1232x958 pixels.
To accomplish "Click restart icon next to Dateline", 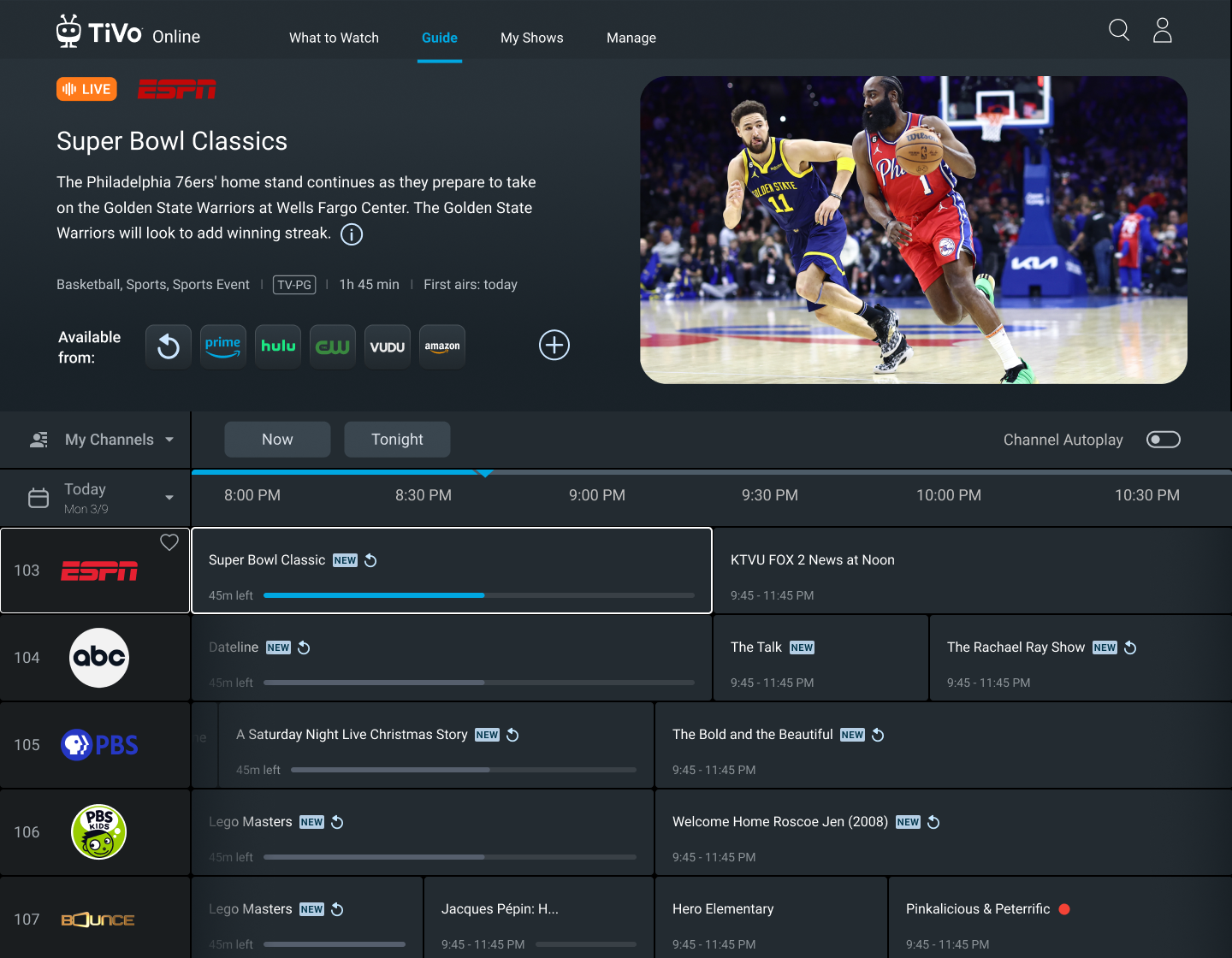I will [x=304, y=648].
